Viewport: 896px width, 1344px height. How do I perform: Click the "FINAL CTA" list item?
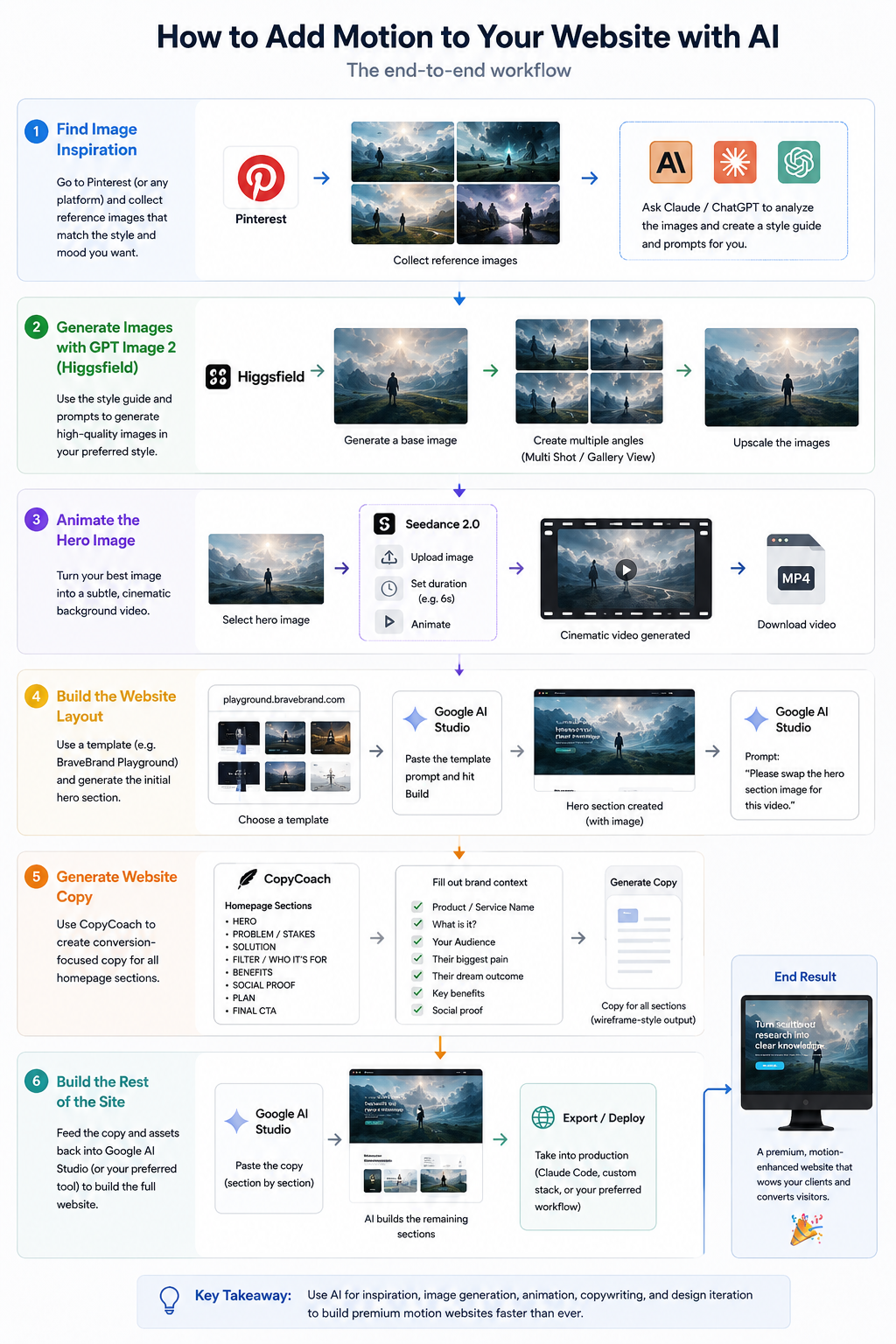(255, 1011)
